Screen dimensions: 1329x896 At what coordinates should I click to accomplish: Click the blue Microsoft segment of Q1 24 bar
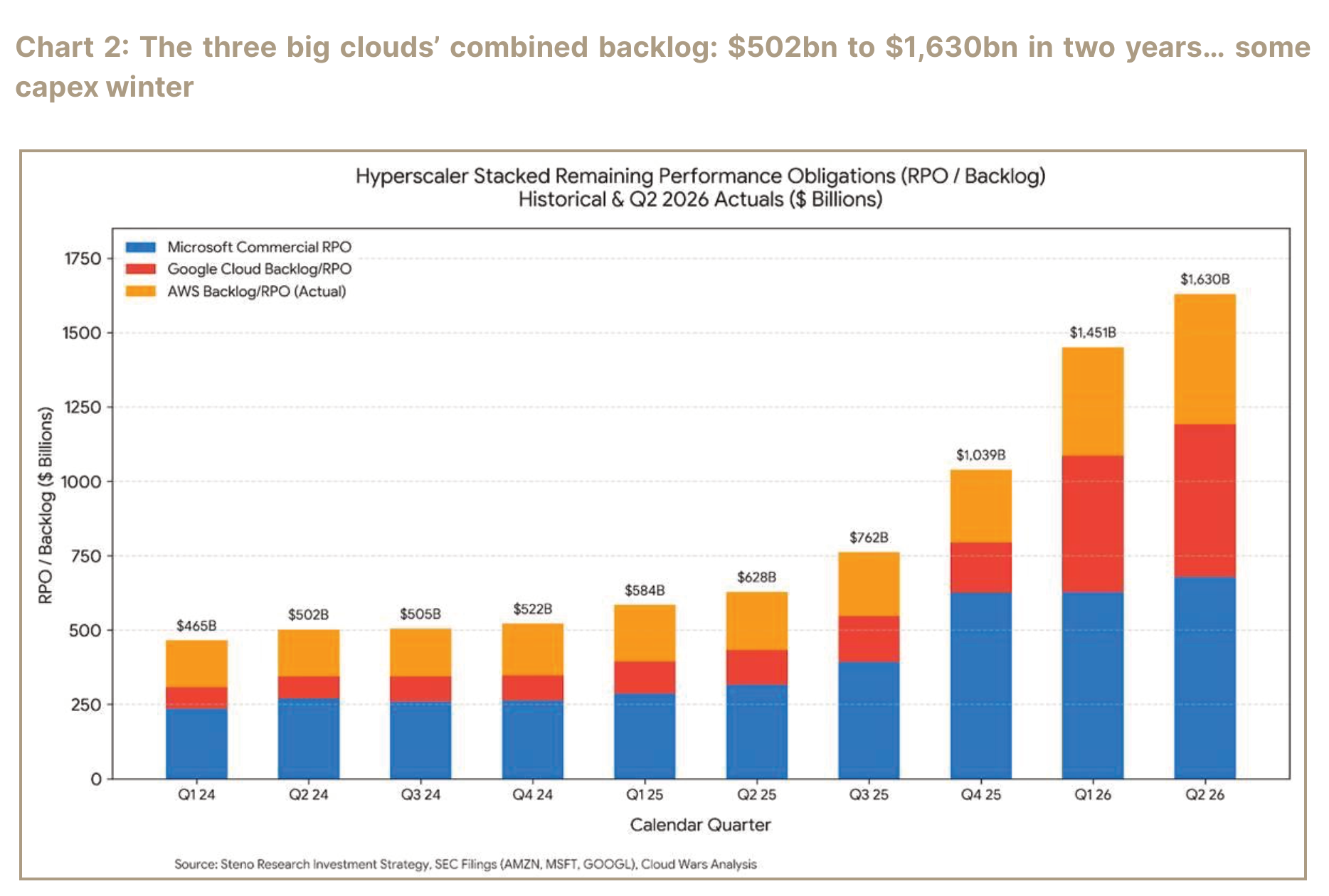point(196,744)
